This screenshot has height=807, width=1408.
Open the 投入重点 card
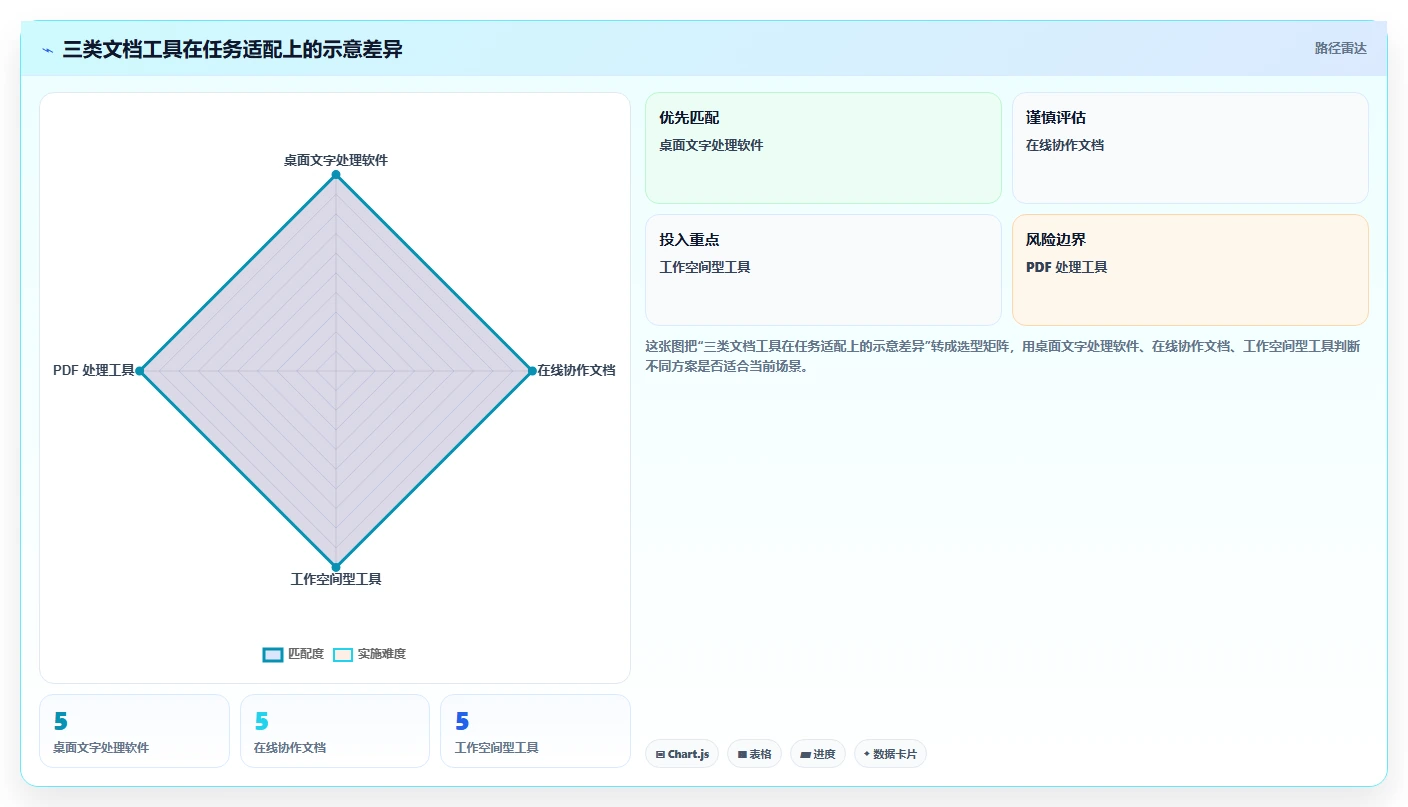coord(823,270)
